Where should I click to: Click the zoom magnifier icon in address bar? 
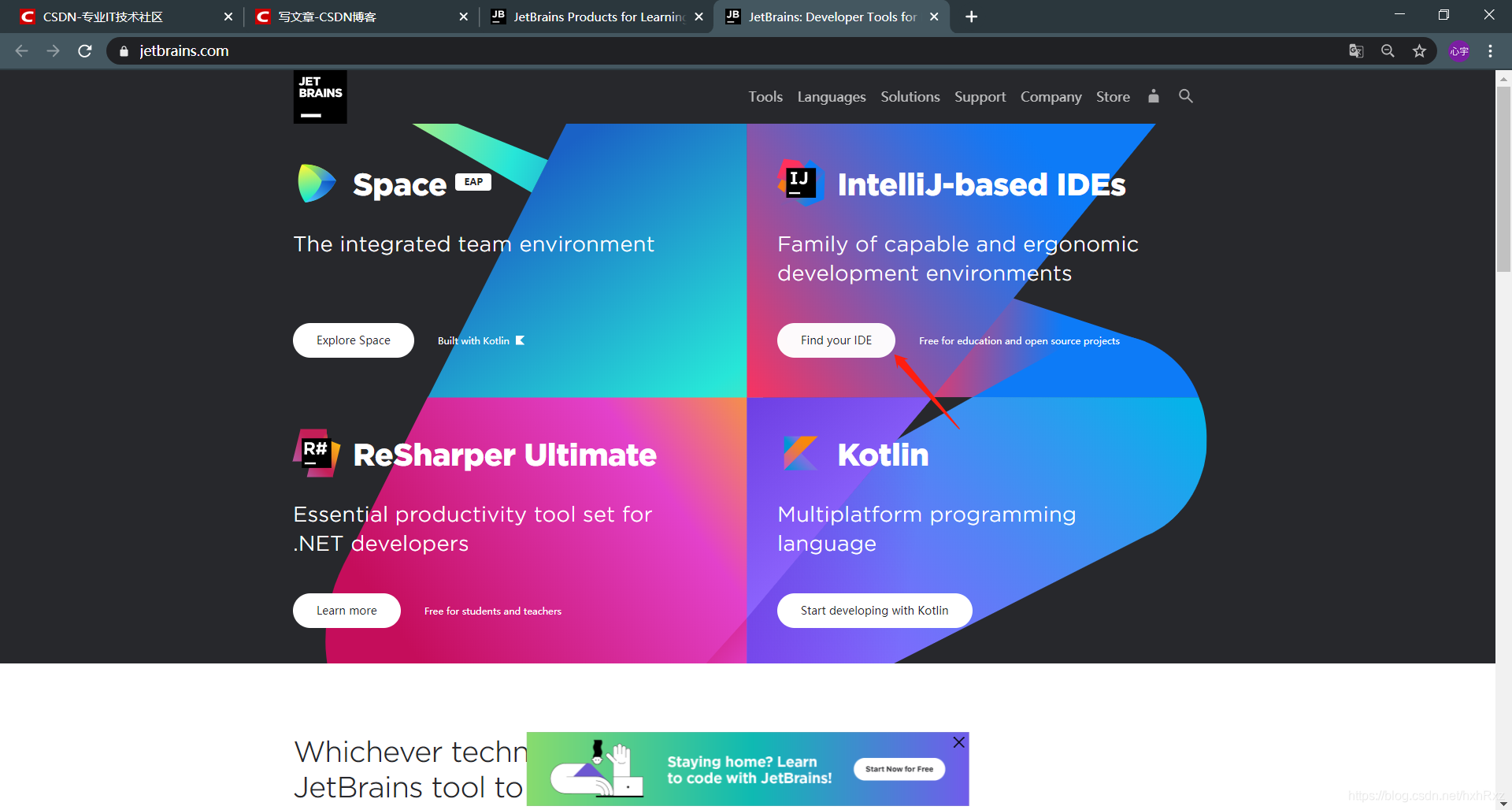[1388, 51]
